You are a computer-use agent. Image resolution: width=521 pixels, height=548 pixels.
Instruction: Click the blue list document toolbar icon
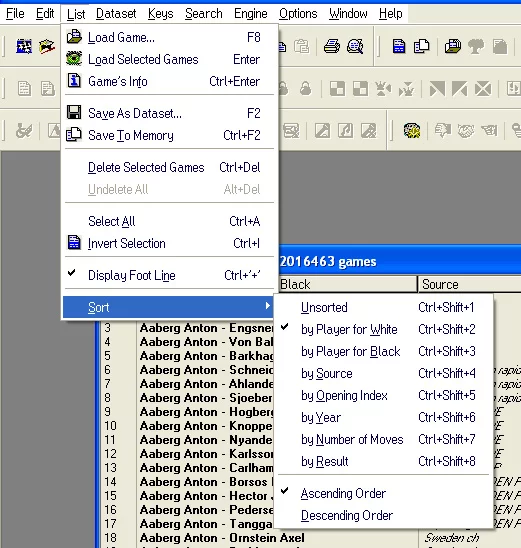click(399, 46)
